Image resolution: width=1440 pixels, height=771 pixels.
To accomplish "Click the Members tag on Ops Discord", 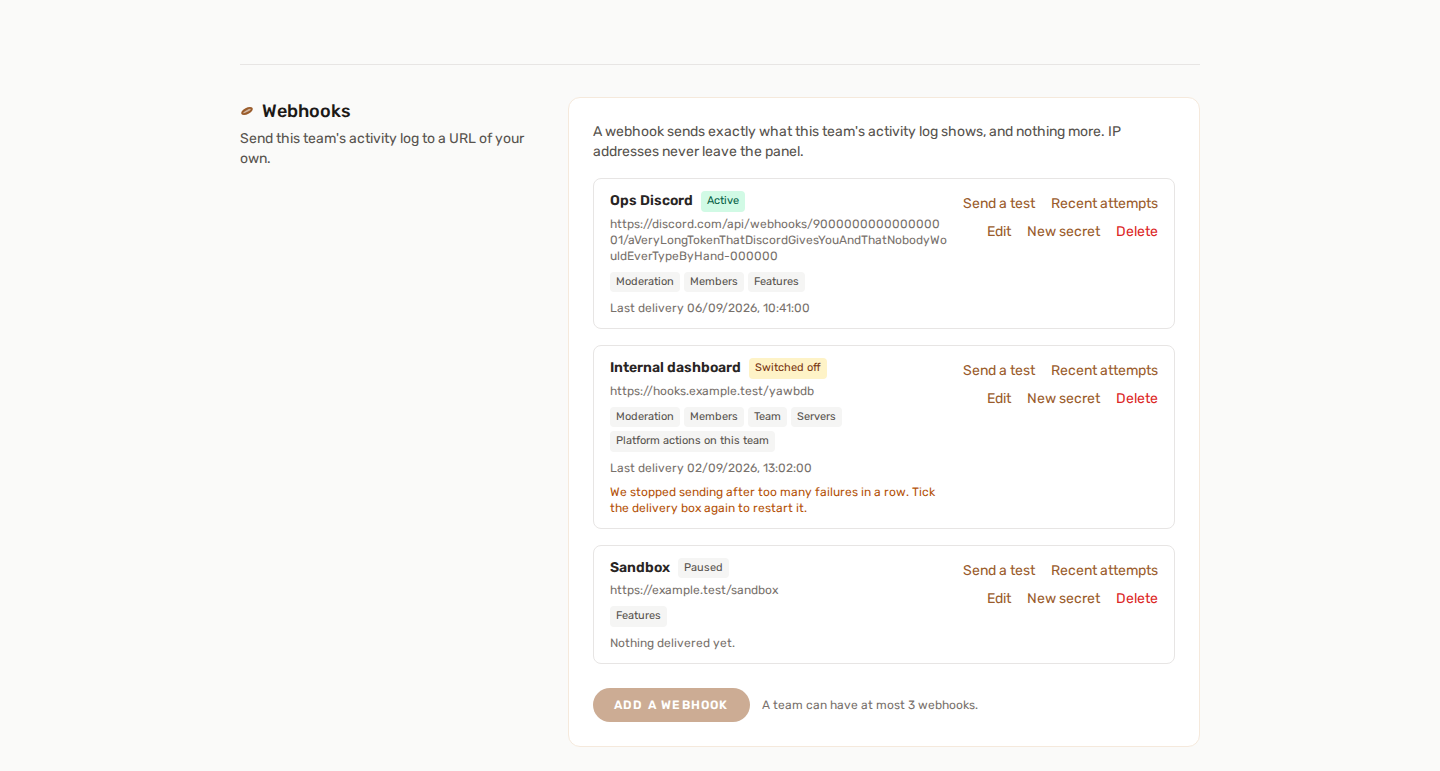I will pyautogui.click(x=714, y=282).
